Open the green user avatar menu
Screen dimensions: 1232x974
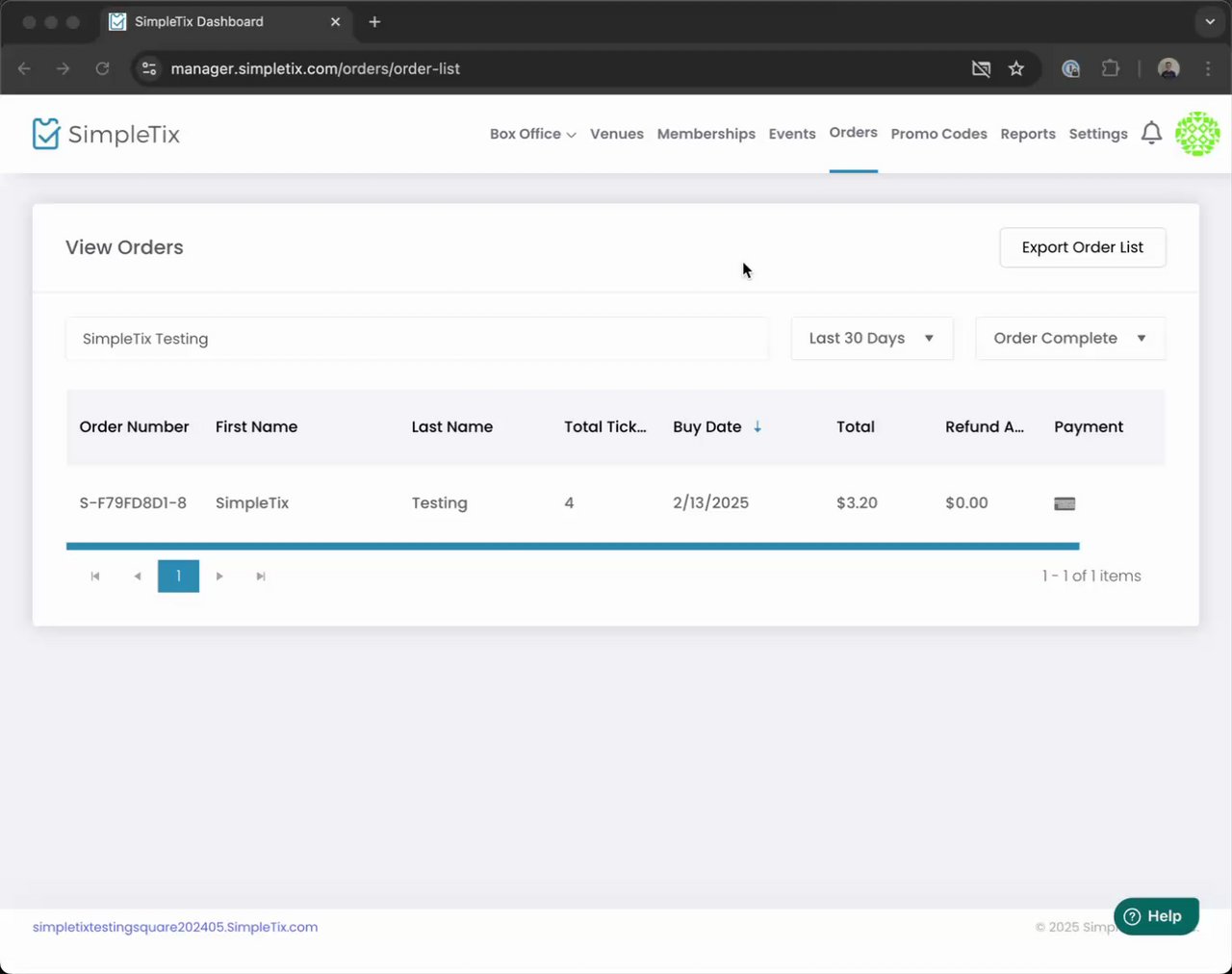[1197, 134]
